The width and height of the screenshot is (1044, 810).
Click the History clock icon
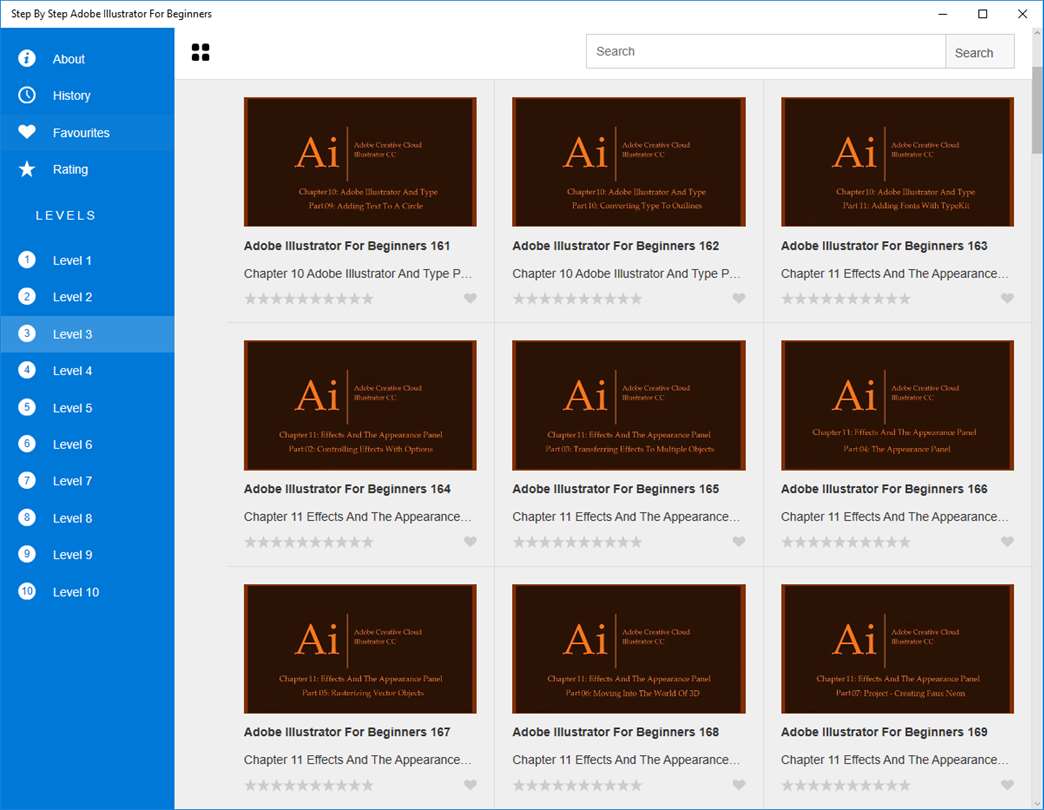click(x=27, y=95)
